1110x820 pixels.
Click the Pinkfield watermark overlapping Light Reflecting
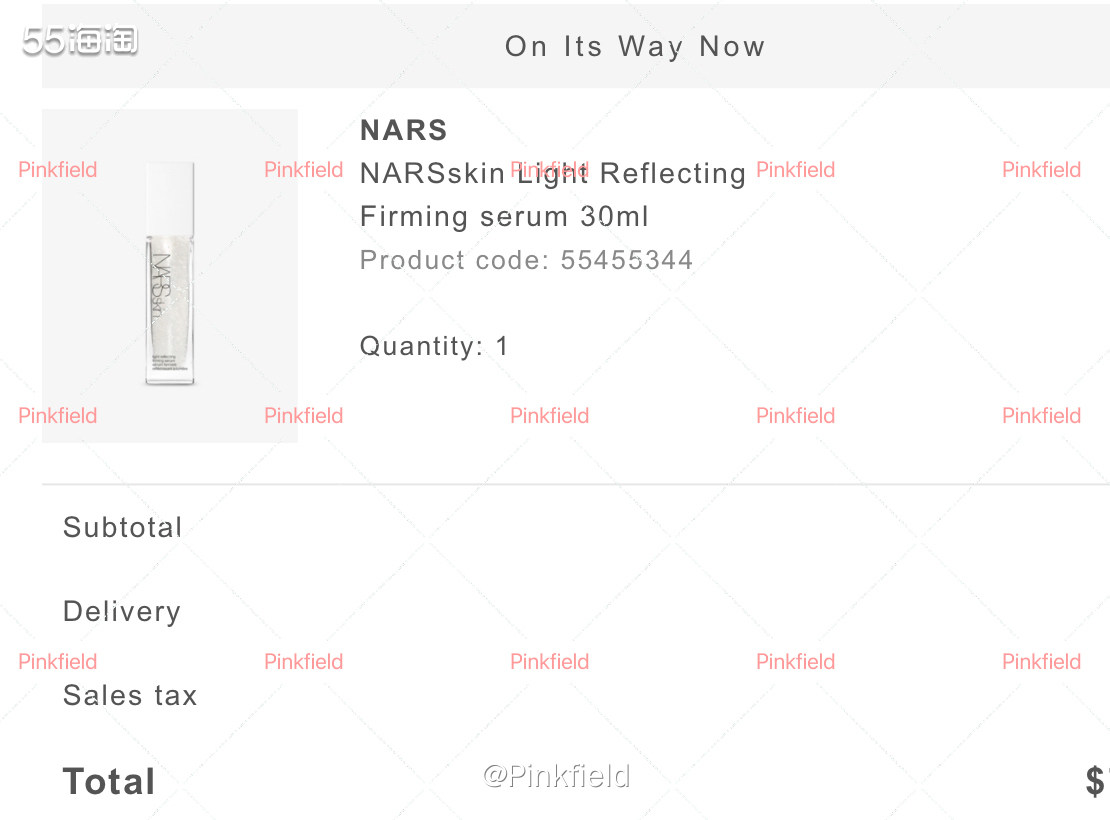pos(549,170)
